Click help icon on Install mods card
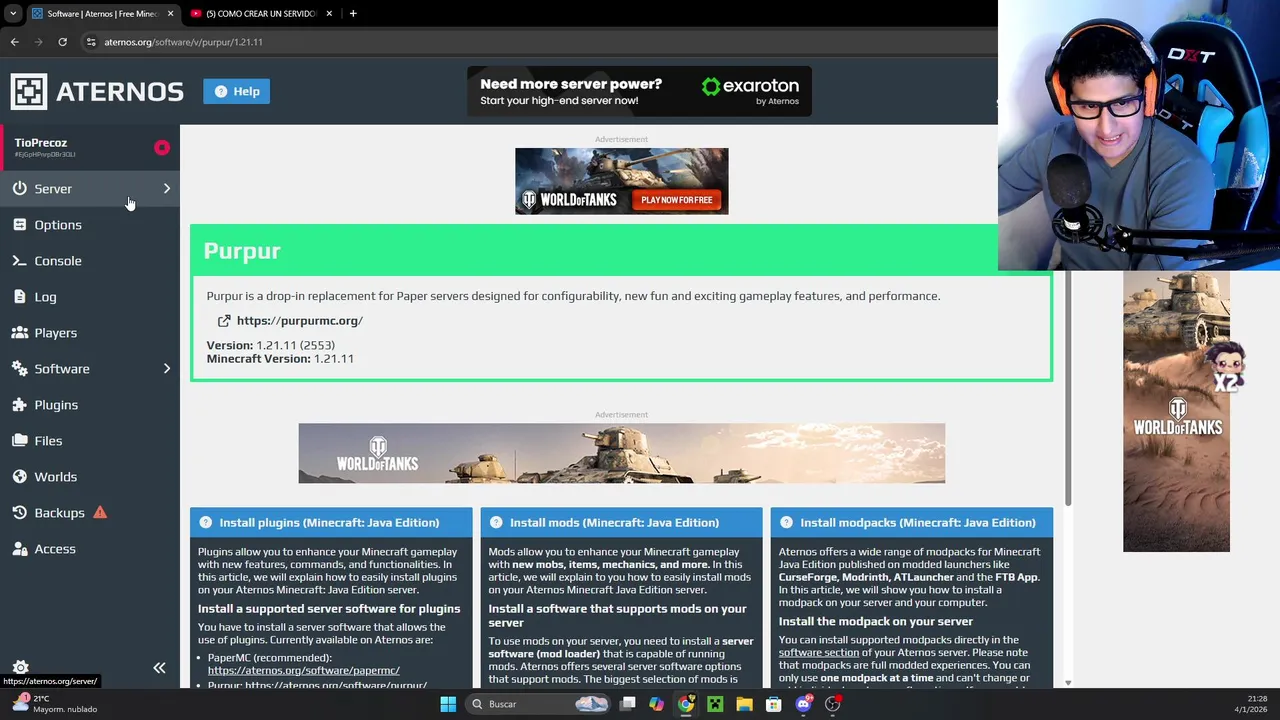The image size is (1280, 720). (x=495, y=522)
